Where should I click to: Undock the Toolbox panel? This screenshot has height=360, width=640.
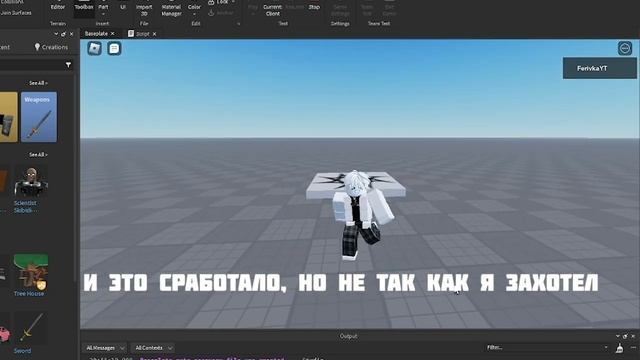(63, 34)
